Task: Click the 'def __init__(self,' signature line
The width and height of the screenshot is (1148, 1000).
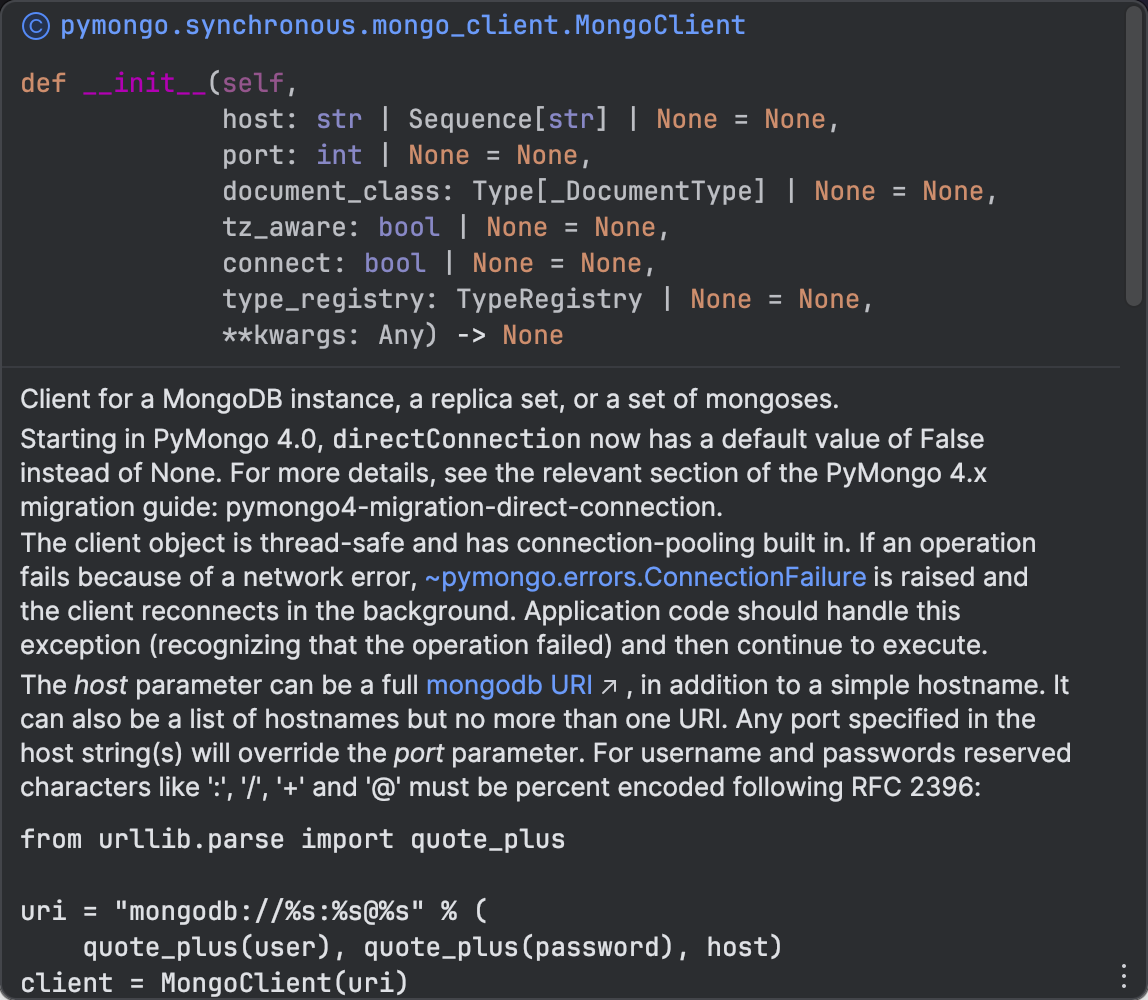Action: pyautogui.click(x=160, y=83)
